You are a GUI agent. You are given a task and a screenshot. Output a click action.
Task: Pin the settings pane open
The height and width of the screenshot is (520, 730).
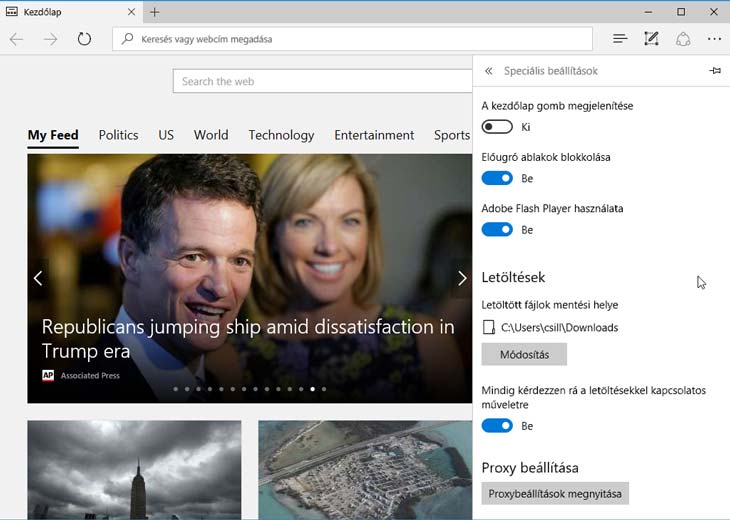(714, 71)
